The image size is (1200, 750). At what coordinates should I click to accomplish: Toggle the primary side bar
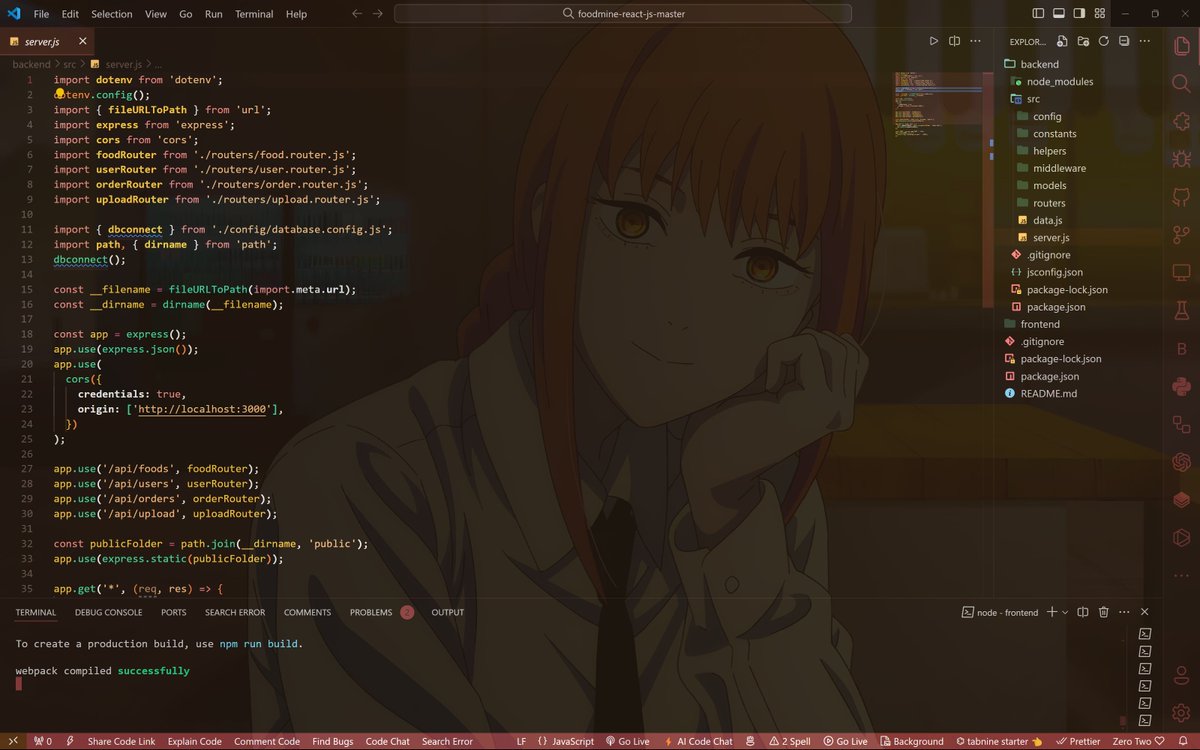pyautogui.click(x=1038, y=14)
